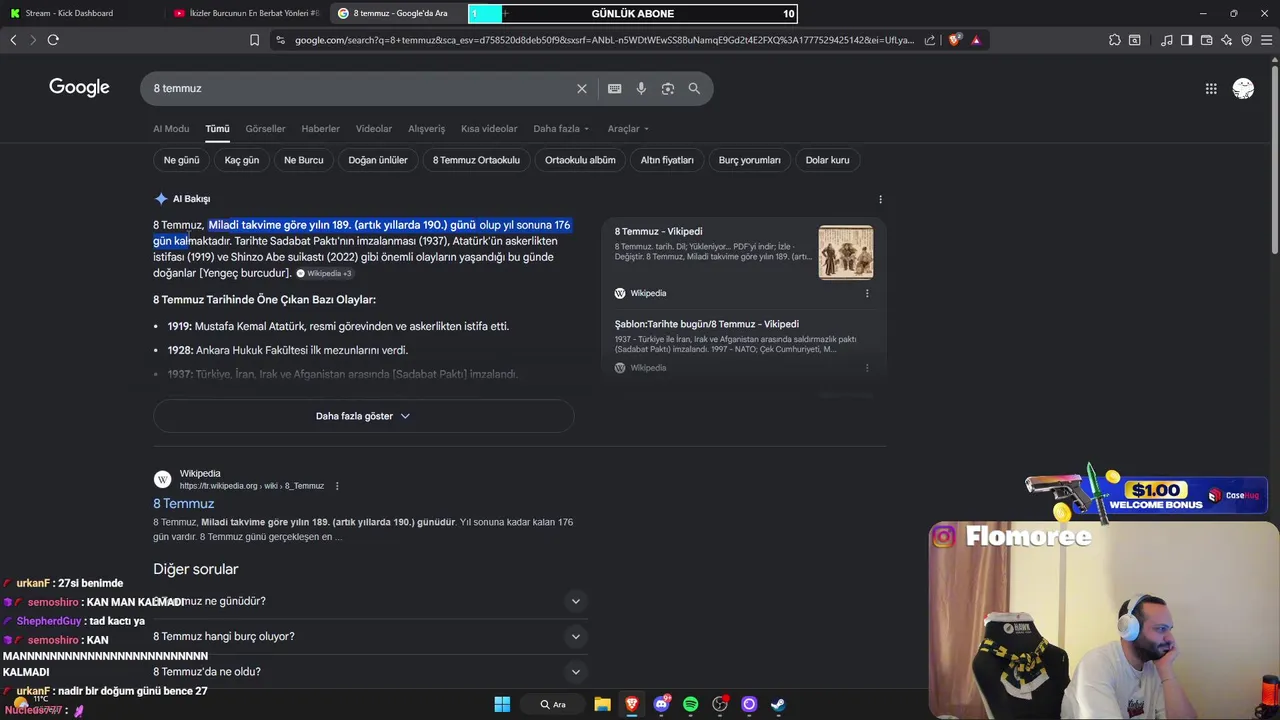Click the '8 Temmuz Ortaokulu' chip
1280x720 pixels.
(476, 160)
